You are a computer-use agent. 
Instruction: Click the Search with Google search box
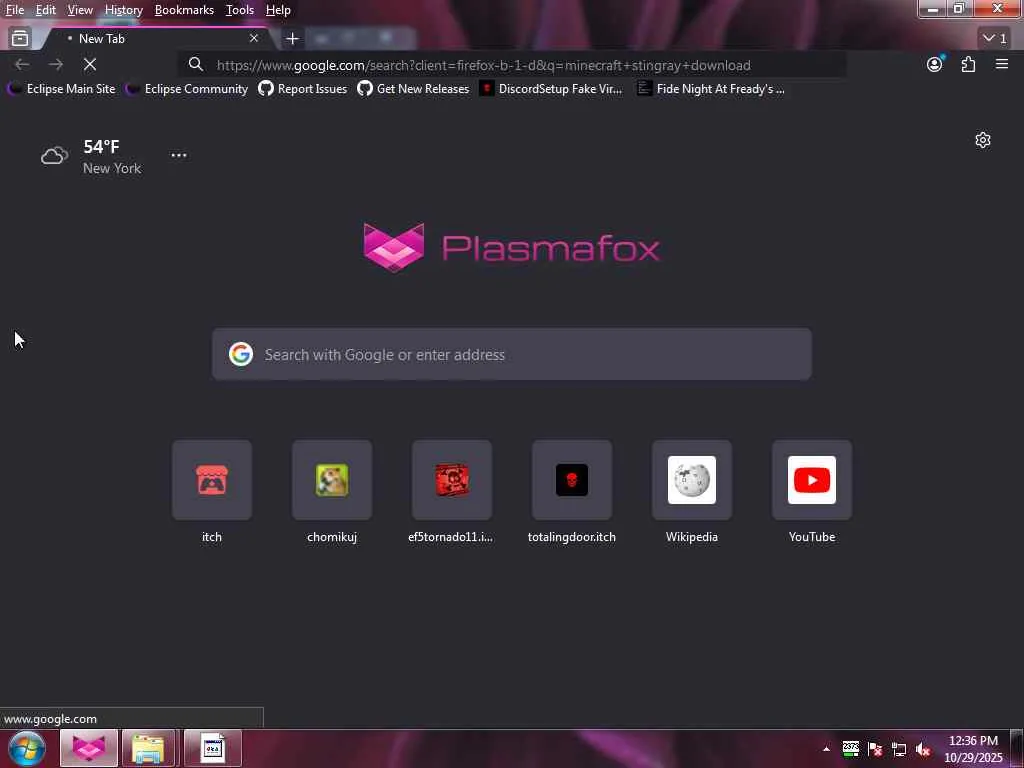[511, 355]
